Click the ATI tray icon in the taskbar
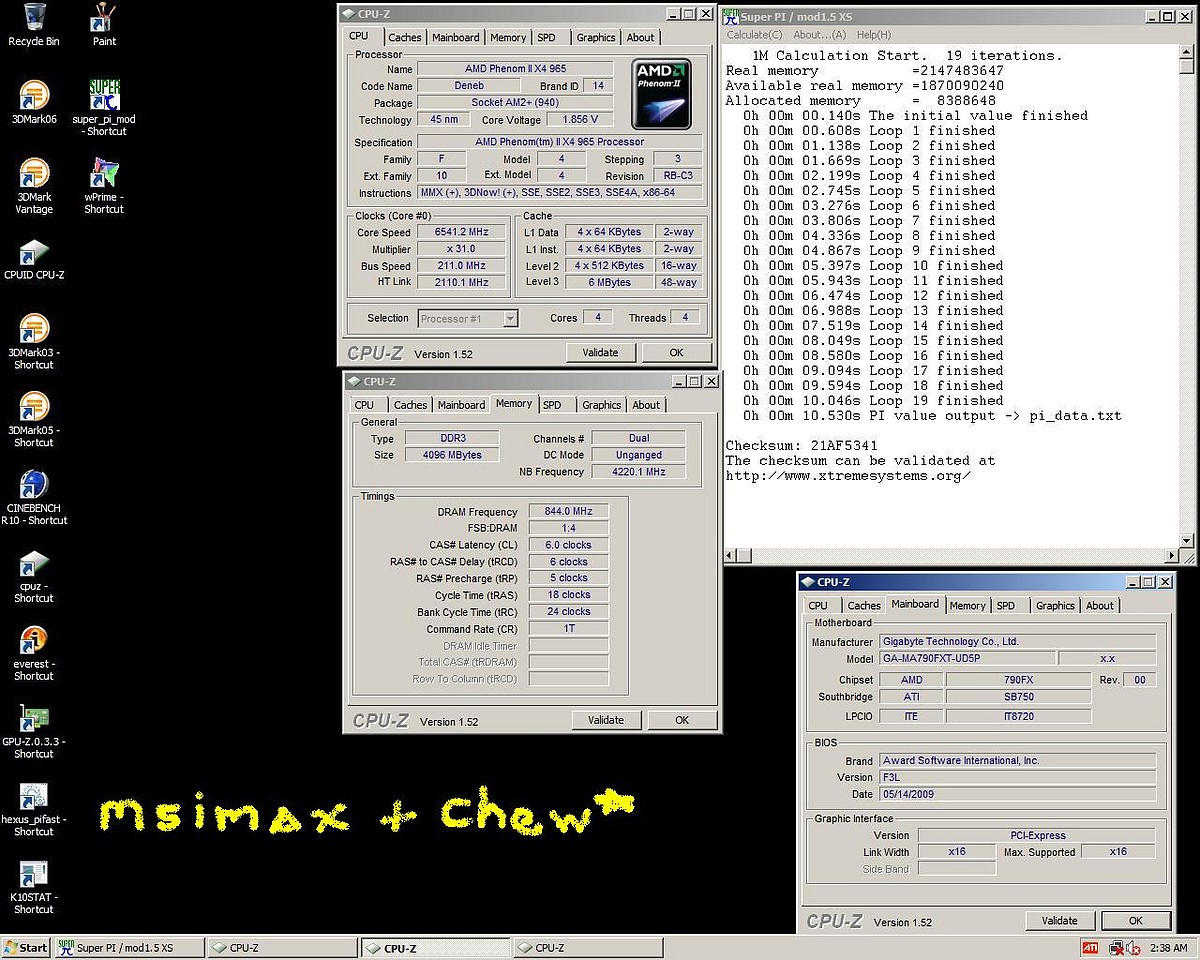The image size is (1200, 960). (x=1090, y=947)
